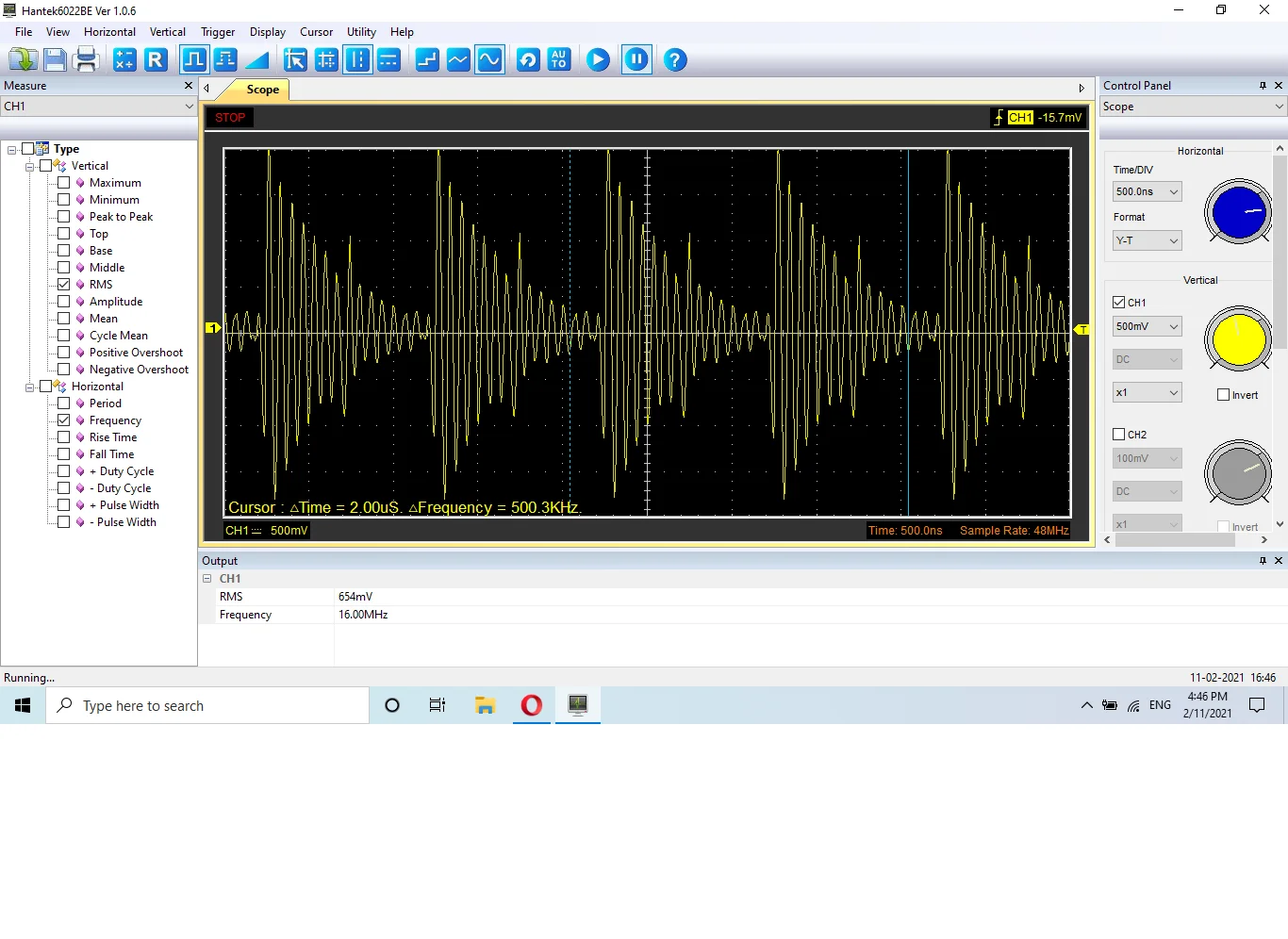Open the CH1 500mV volts dropdown
Image resolution: width=1288 pixels, height=939 pixels.
[x=1147, y=326]
